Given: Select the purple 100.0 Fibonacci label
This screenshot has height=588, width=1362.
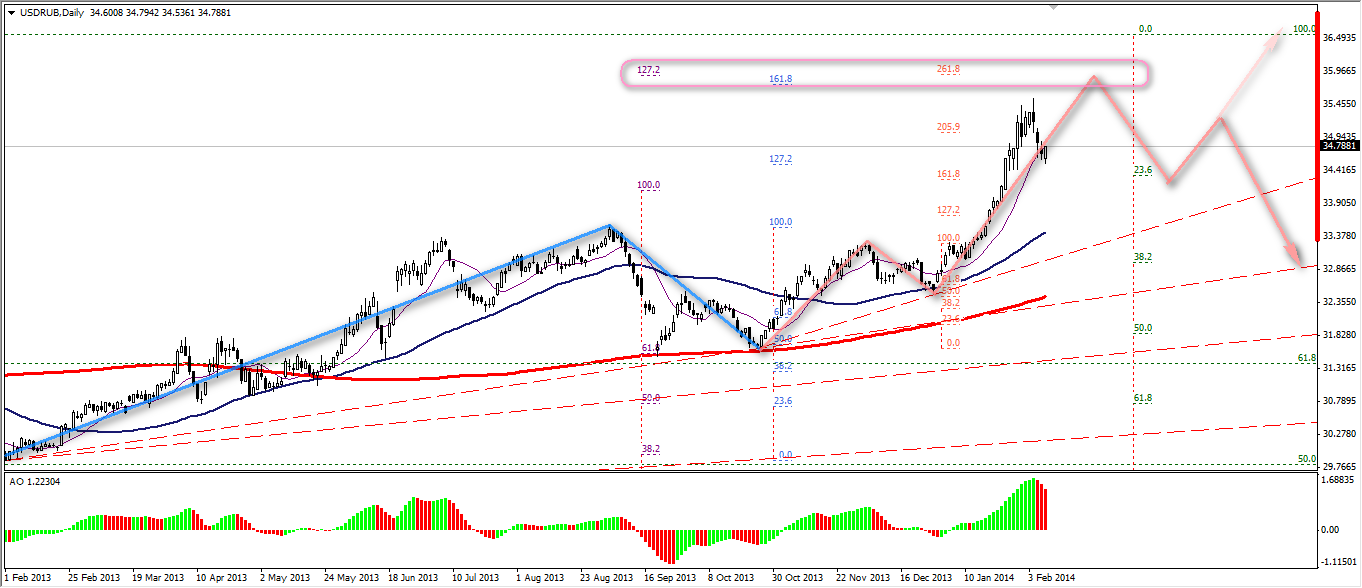Looking at the screenshot, I should tap(650, 185).
